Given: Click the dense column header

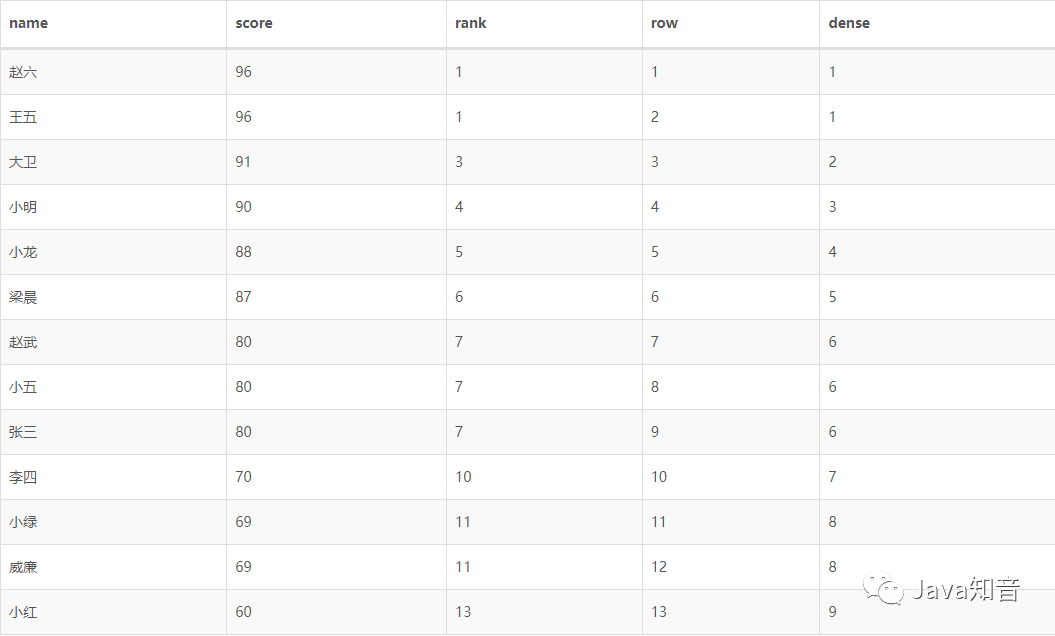Looking at the screenshot, I should point(848,23).
